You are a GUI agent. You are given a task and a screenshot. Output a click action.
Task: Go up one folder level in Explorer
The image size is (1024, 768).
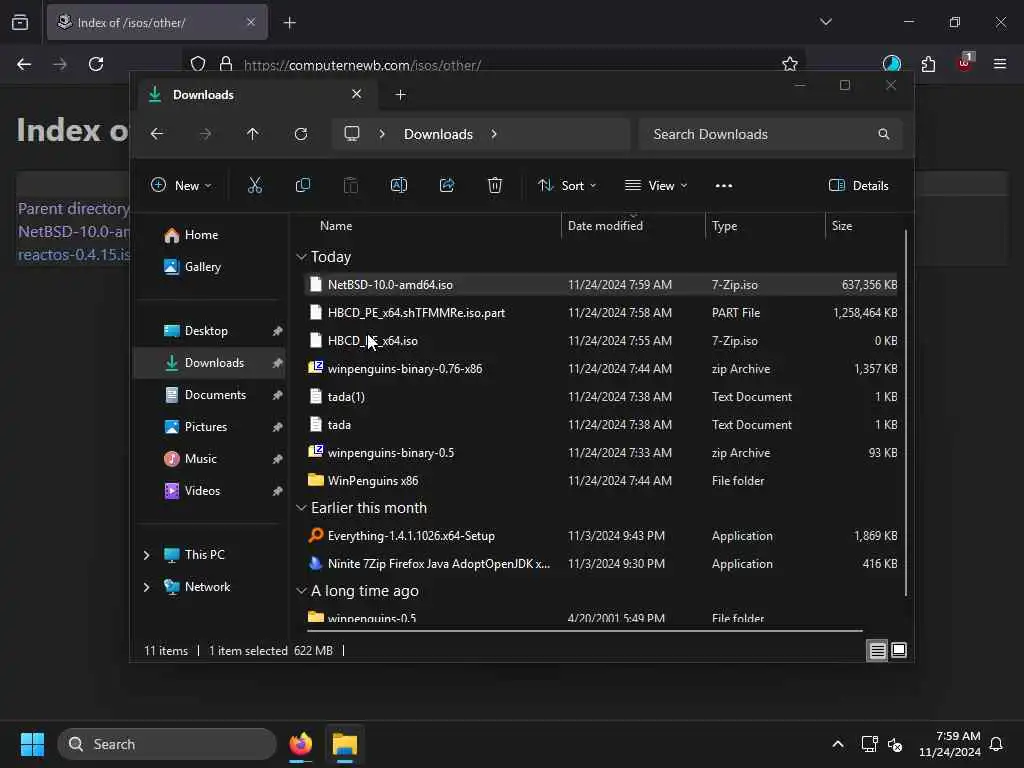[253, 134]
